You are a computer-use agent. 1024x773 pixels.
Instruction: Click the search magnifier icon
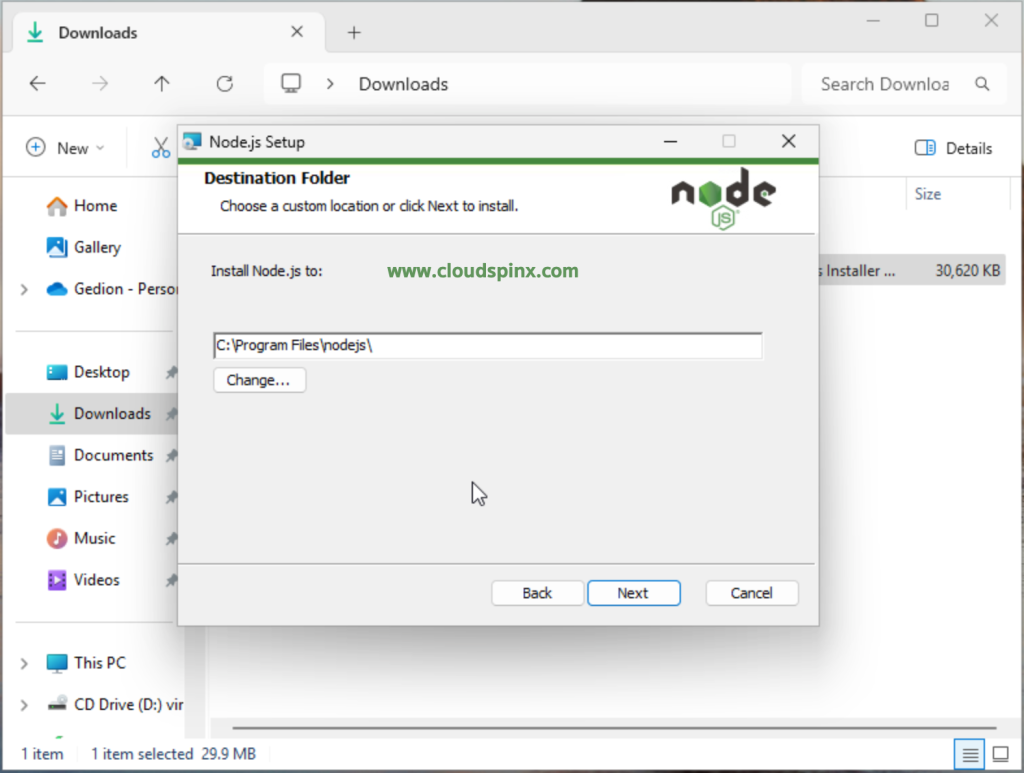(982, 84)
